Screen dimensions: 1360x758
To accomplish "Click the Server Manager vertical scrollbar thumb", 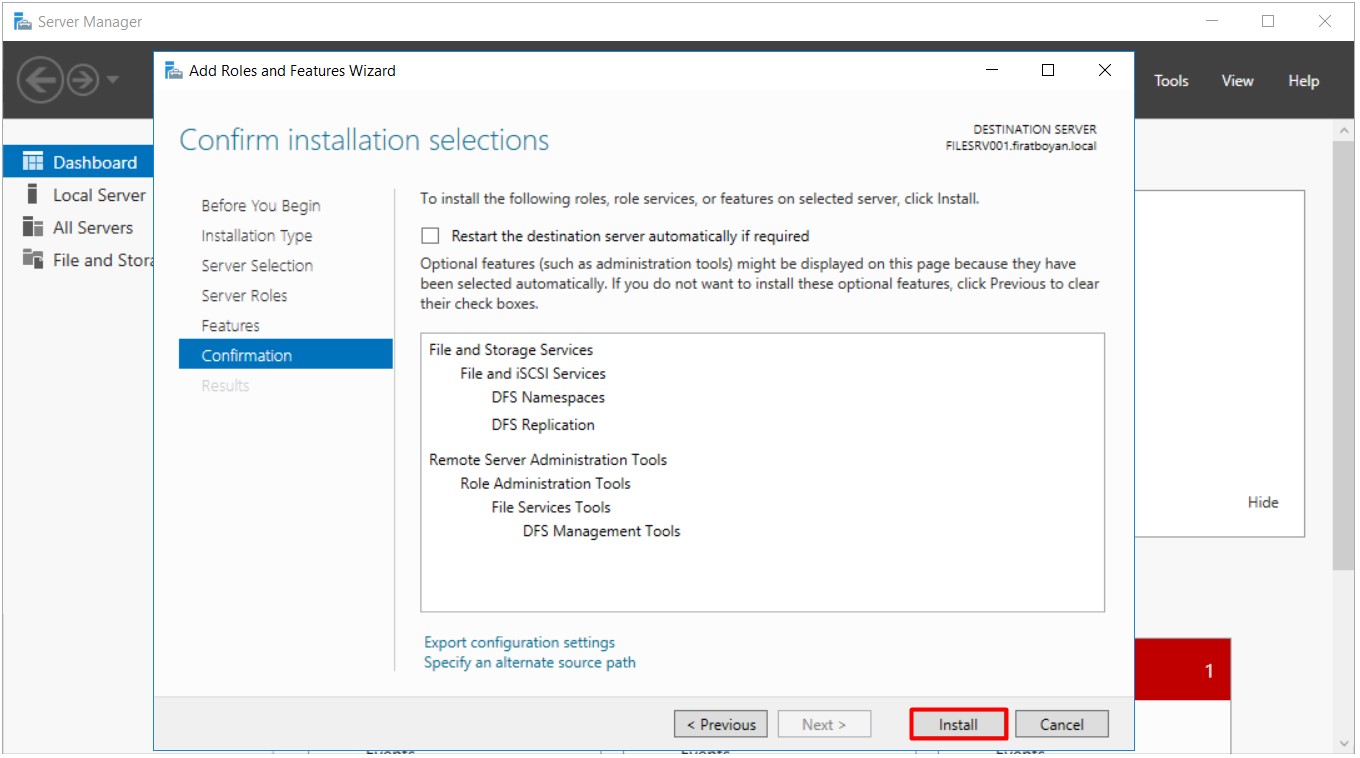I will tap(1344, 355).
